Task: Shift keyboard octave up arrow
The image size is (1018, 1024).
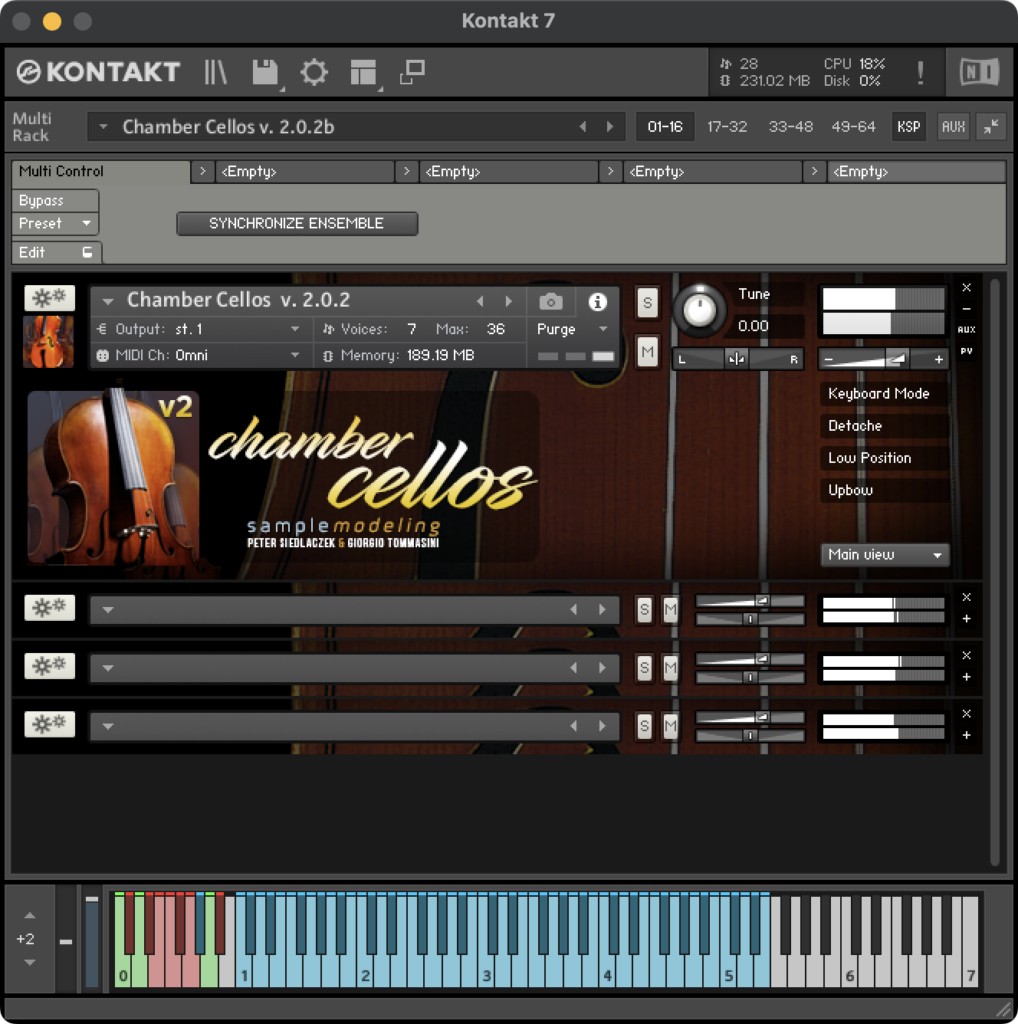Action: [x=29, y=916]
